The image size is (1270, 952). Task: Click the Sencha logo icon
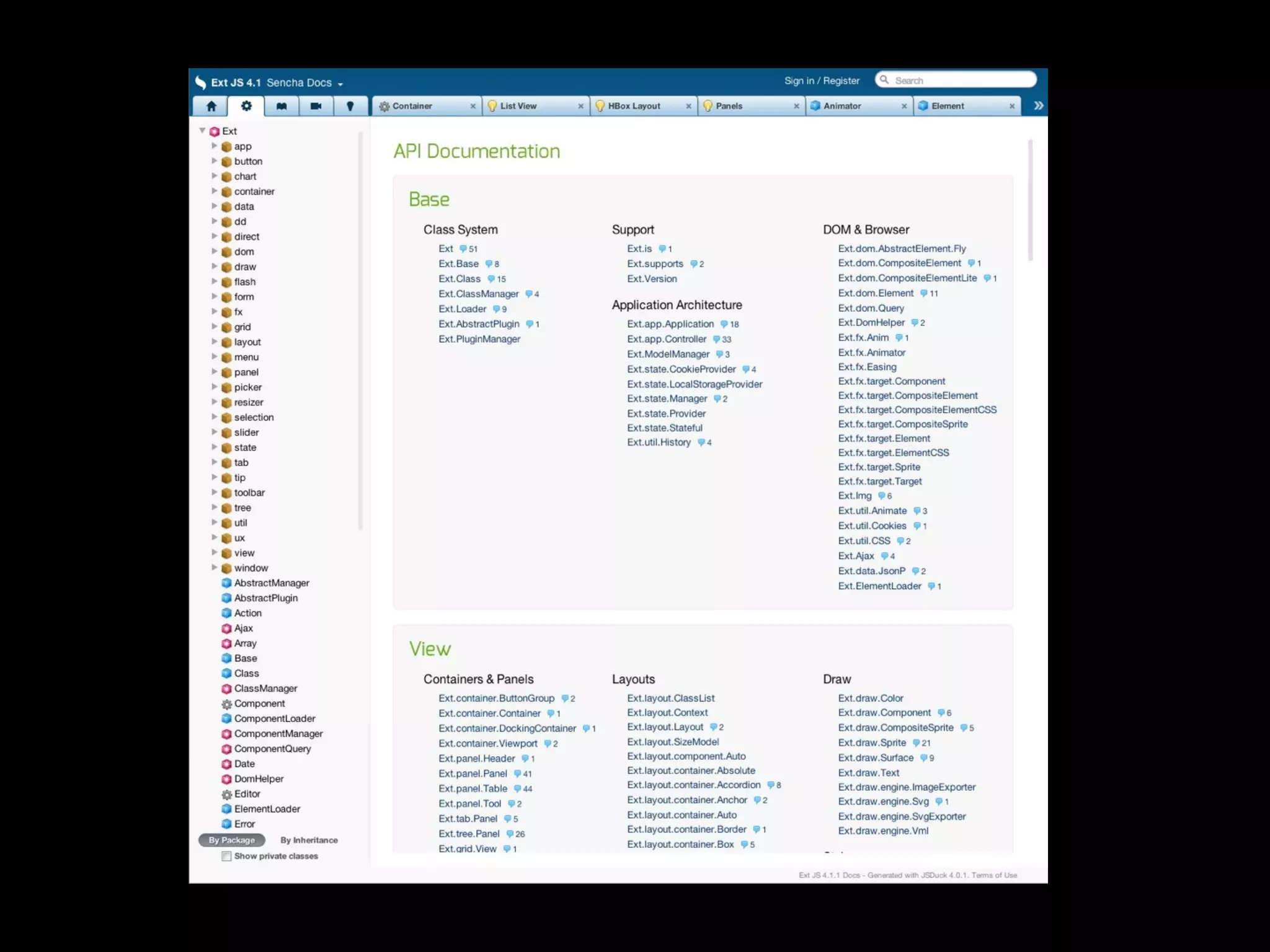point(200,82)
